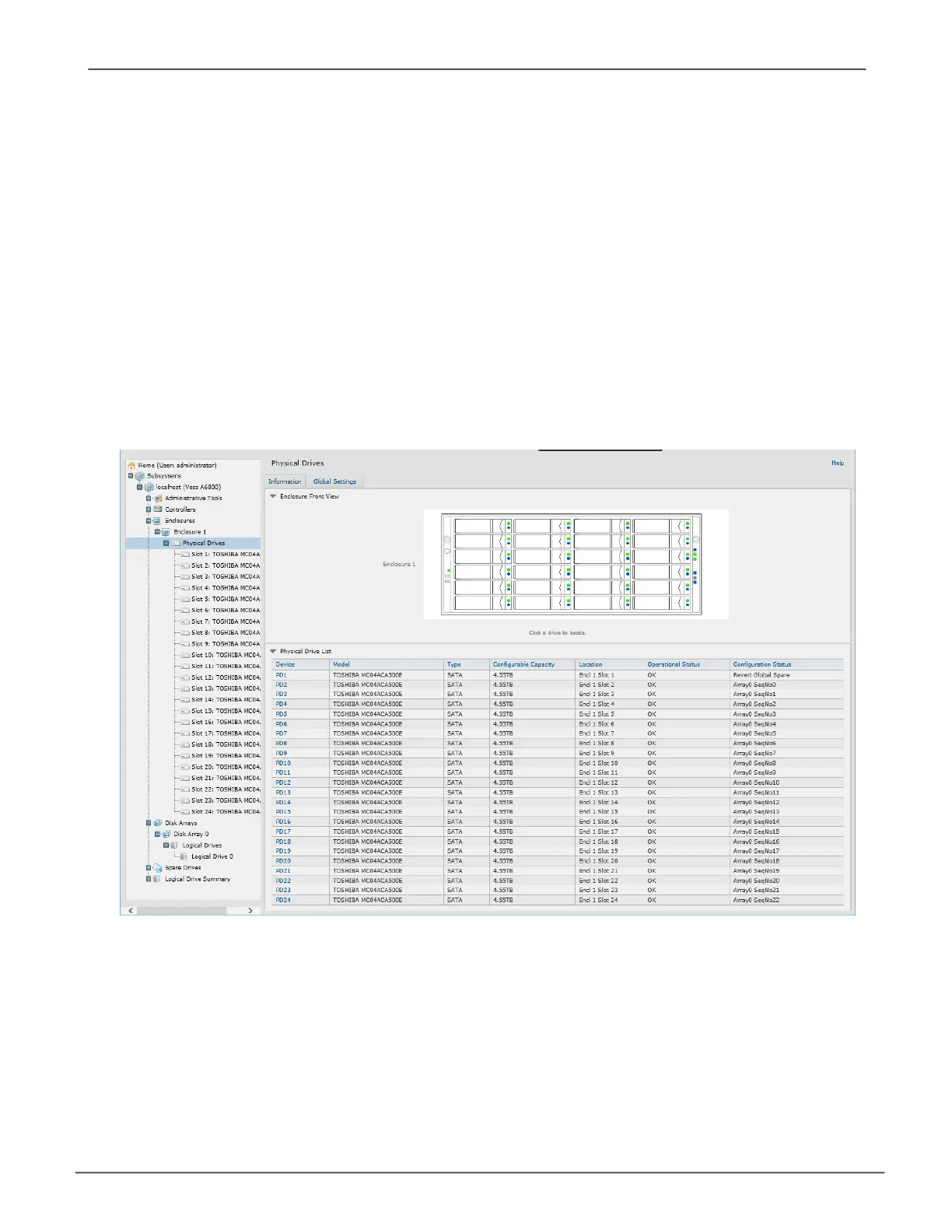Expand the Controllers tree node
This screenshot has height=1232, width=952.
(149, 509)
